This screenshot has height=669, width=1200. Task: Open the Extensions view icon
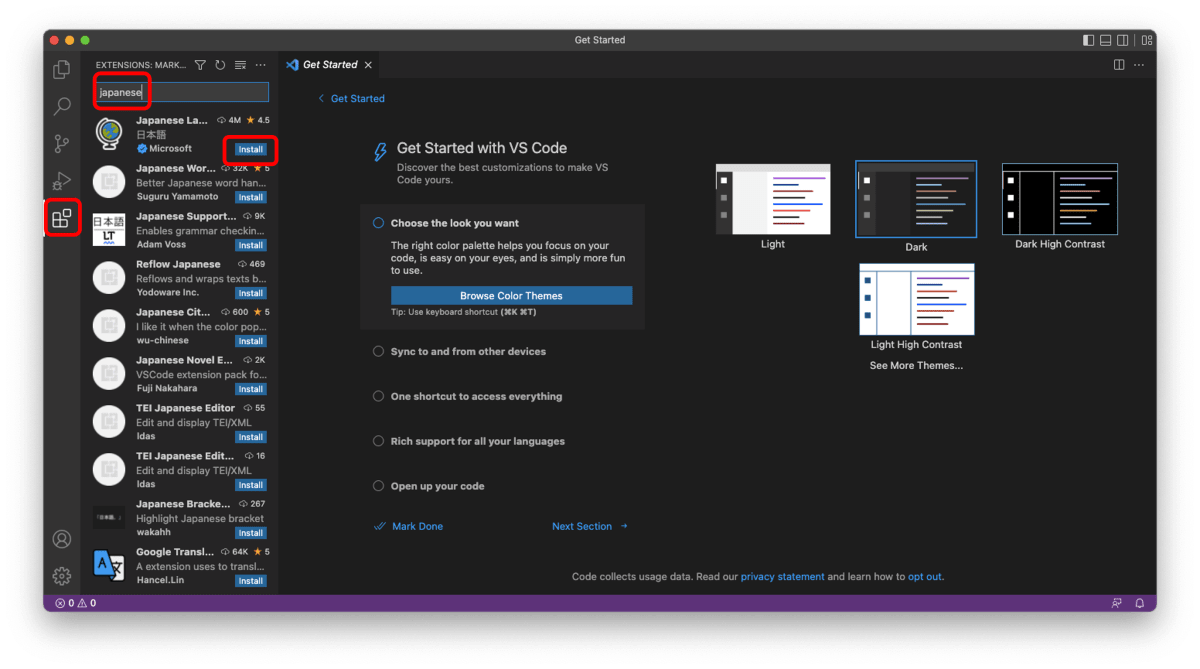62,218
